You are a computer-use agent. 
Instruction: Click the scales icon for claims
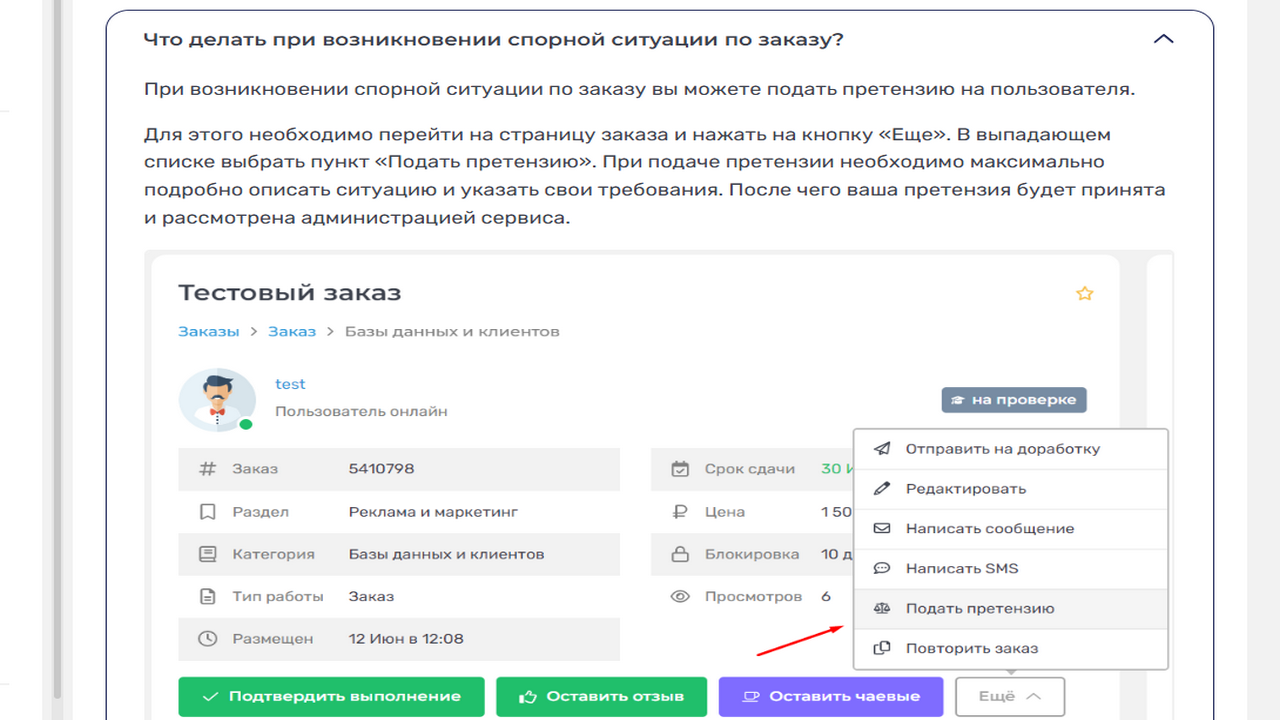coord(882,608)
